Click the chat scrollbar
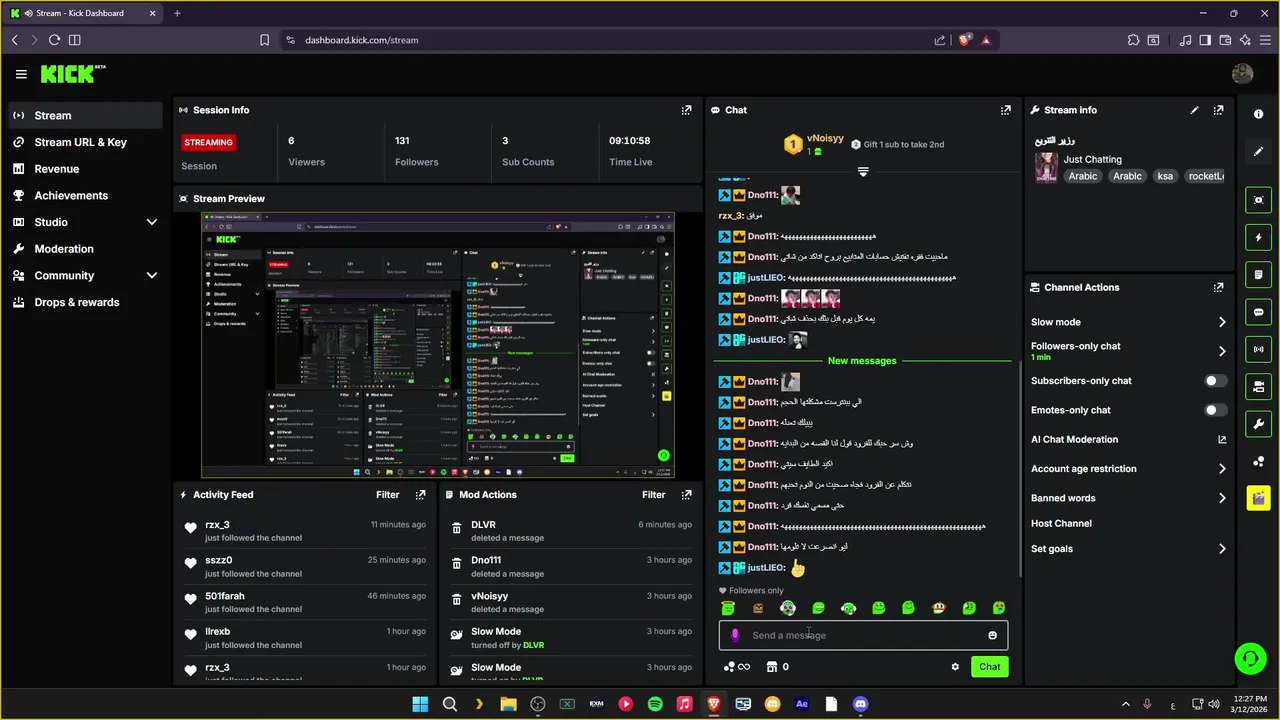Image resolution: width=1280 pixels, height=720 pixels. click(x=1020, y=468)
